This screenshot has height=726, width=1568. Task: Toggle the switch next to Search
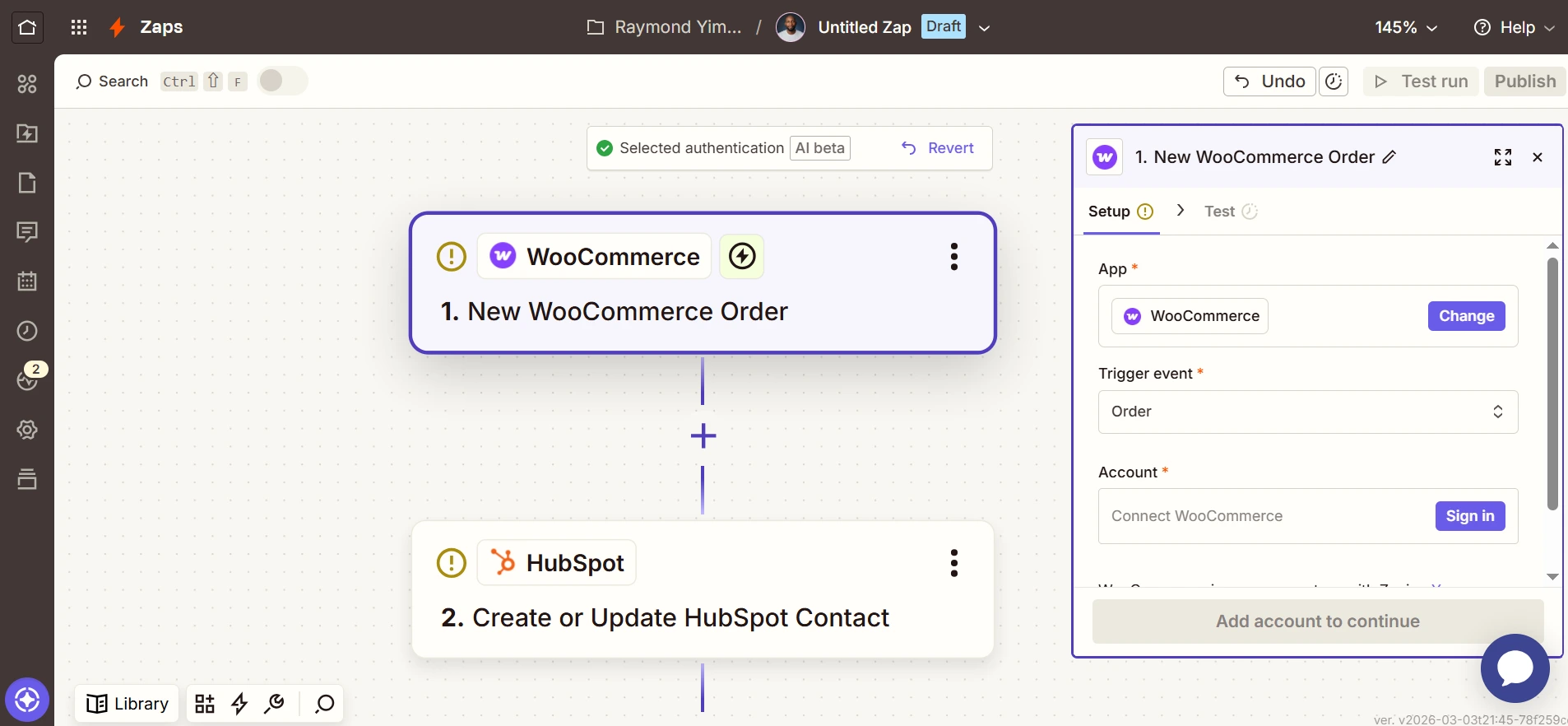tap(282, 81)
